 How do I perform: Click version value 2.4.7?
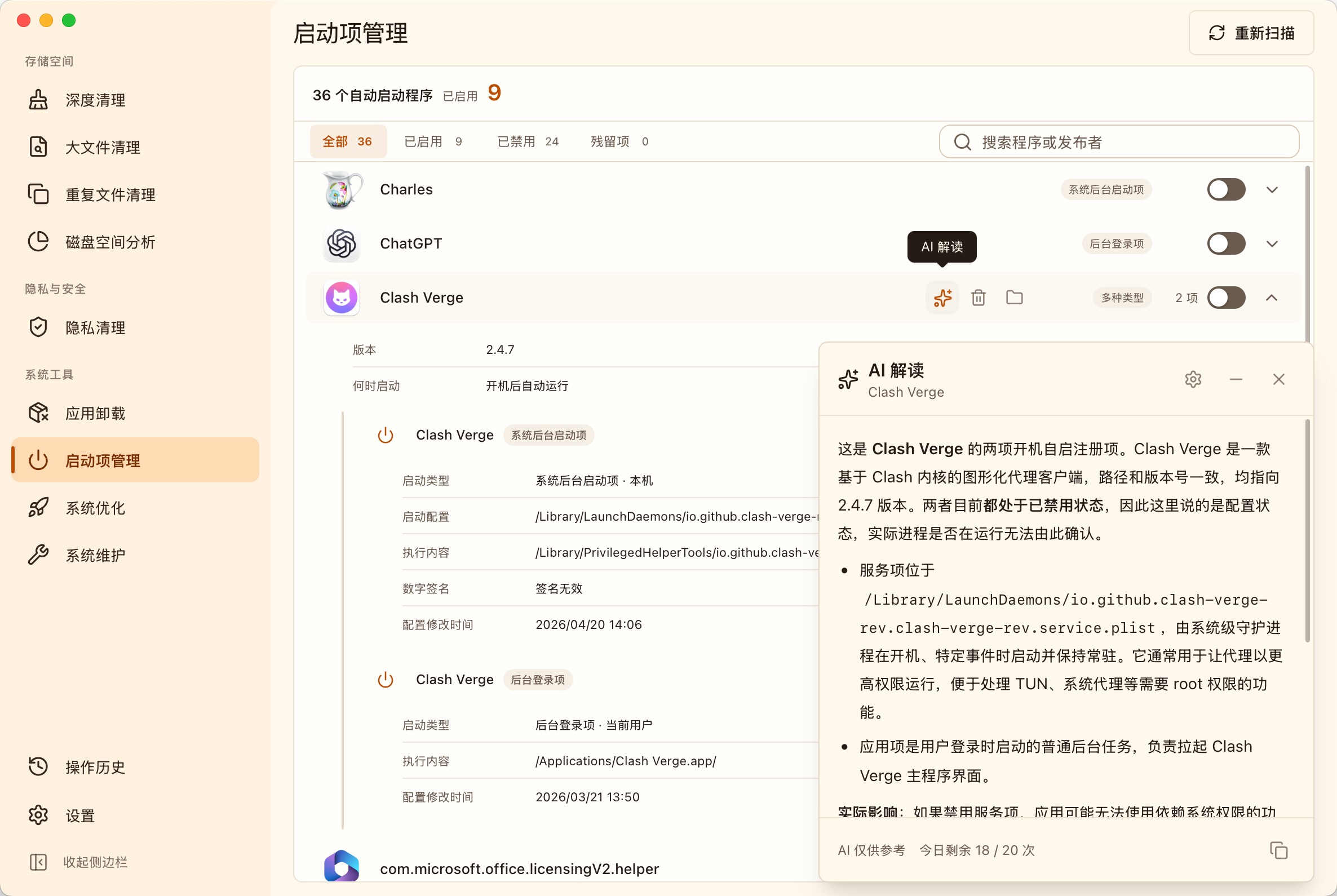pyautogui.click(x=500, y=350)
